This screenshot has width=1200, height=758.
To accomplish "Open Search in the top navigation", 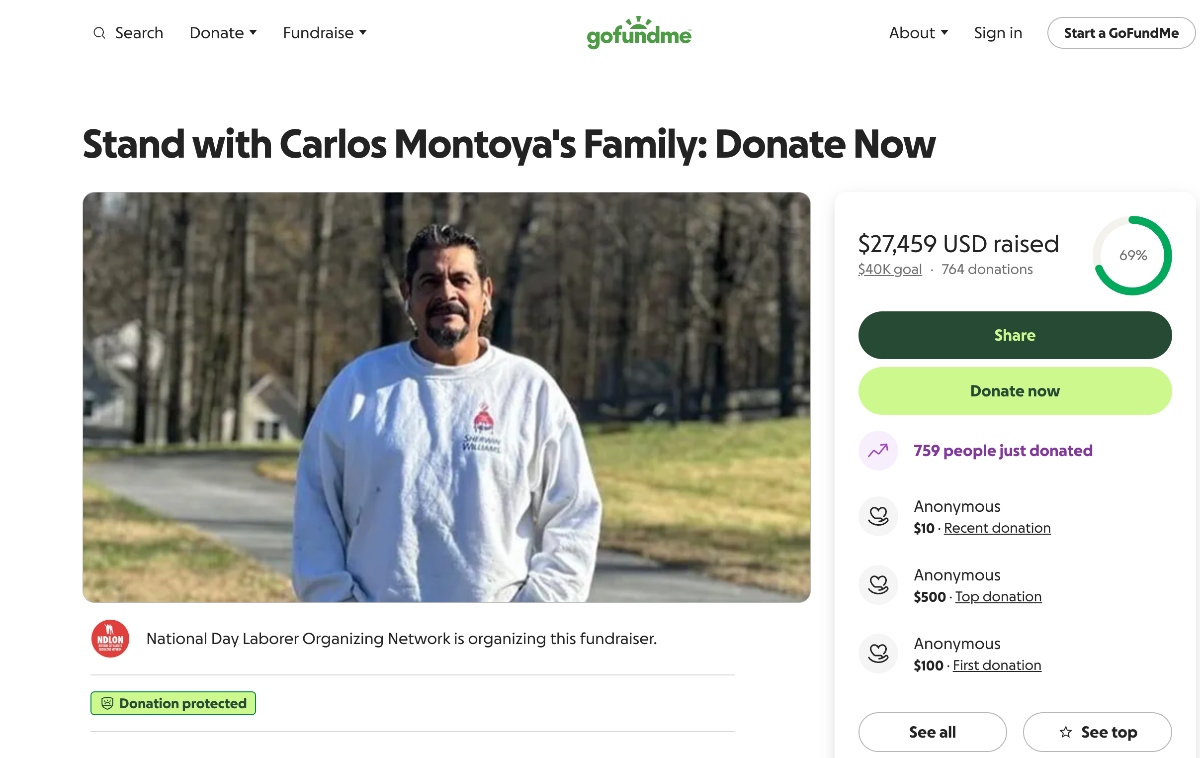I will (x=128, y=33).
